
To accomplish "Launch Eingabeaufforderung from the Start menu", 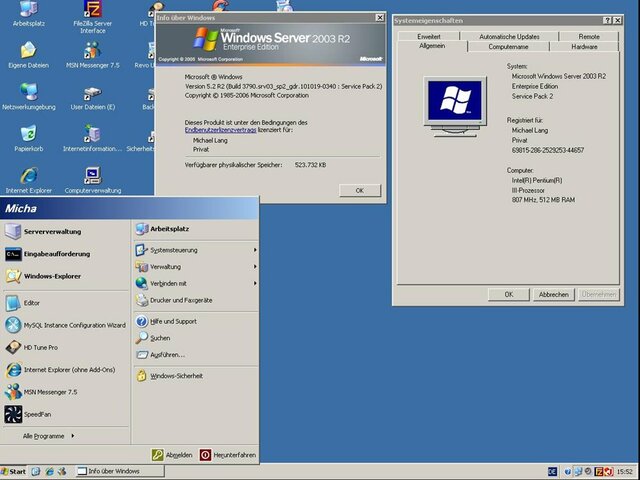I will (64, 254).
